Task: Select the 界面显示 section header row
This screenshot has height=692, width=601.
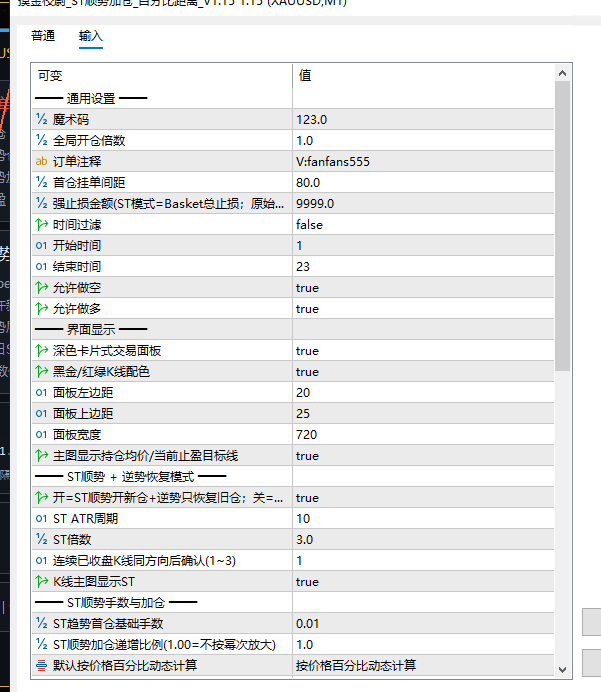Action: tap(293, 329)
